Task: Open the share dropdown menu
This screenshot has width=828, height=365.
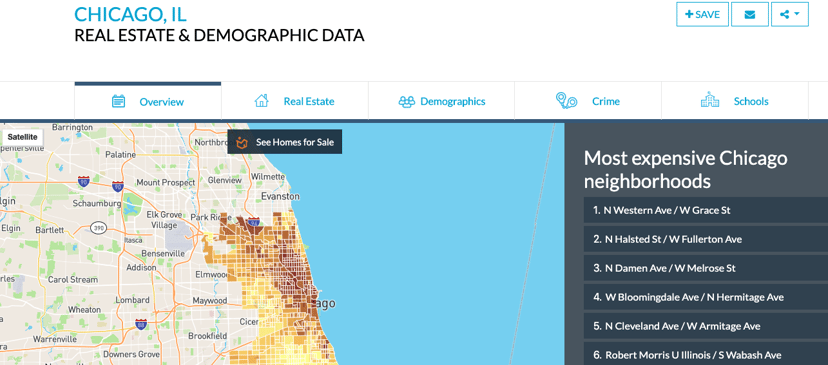Action: (x=789, y=14)
